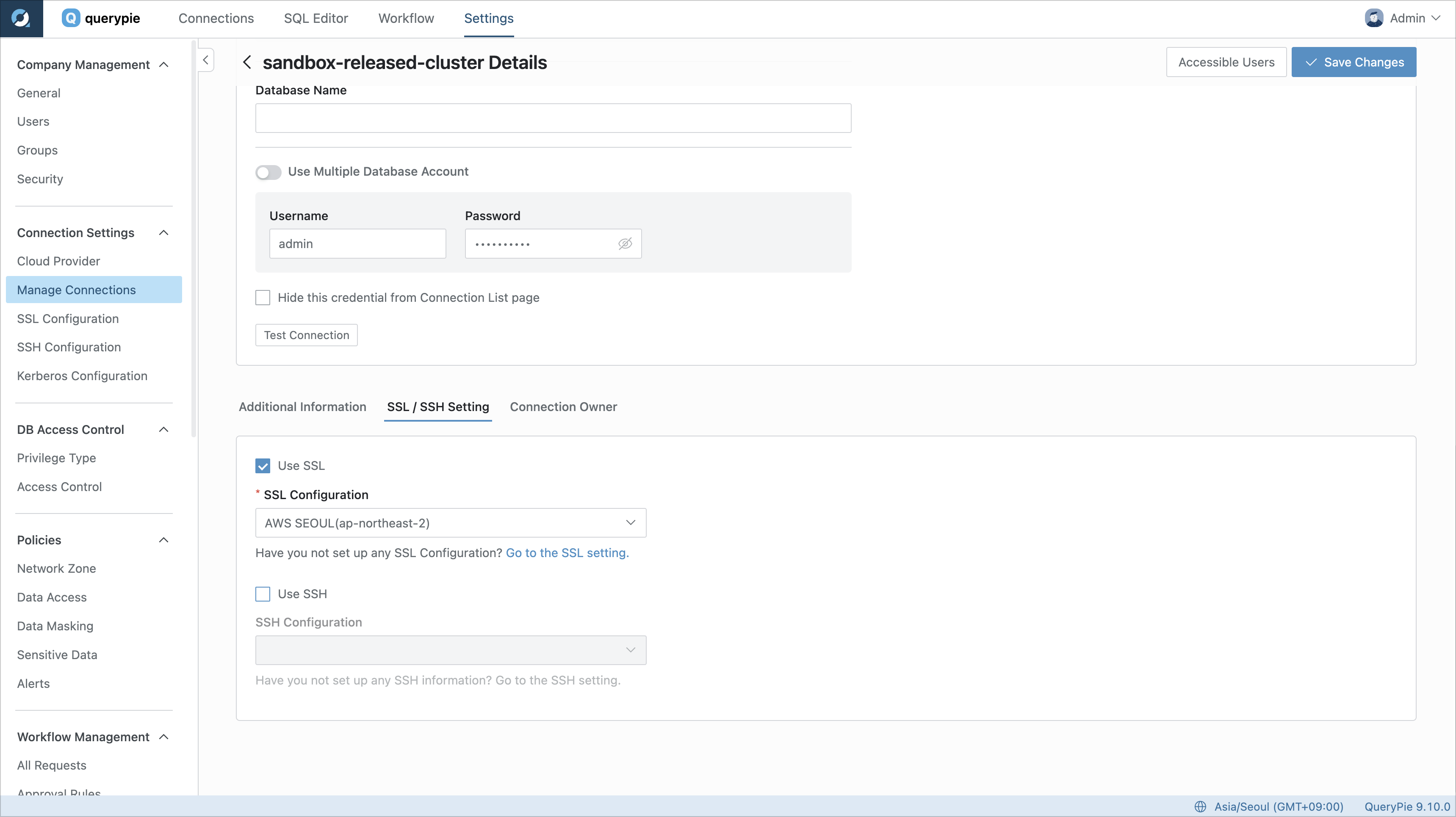The image size is (1456, 817).
Task: Switch to Connection Owner tab
Action: pyautogui.click(x=563, y=406)
